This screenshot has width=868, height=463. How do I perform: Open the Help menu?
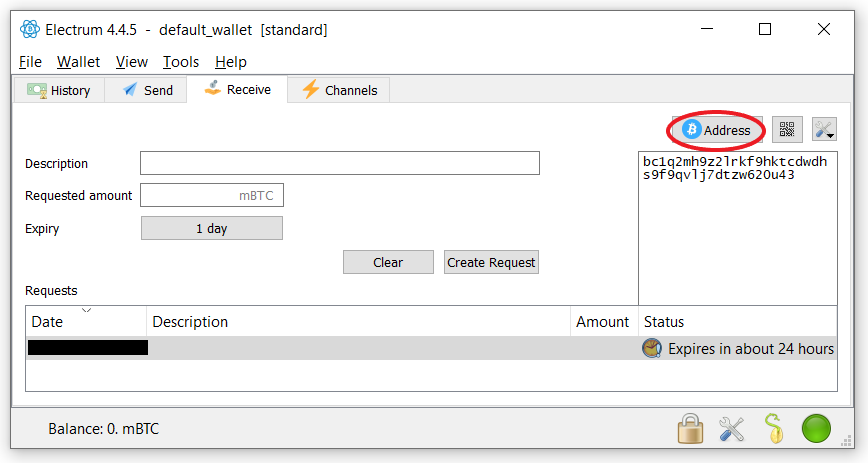point(230,62)
